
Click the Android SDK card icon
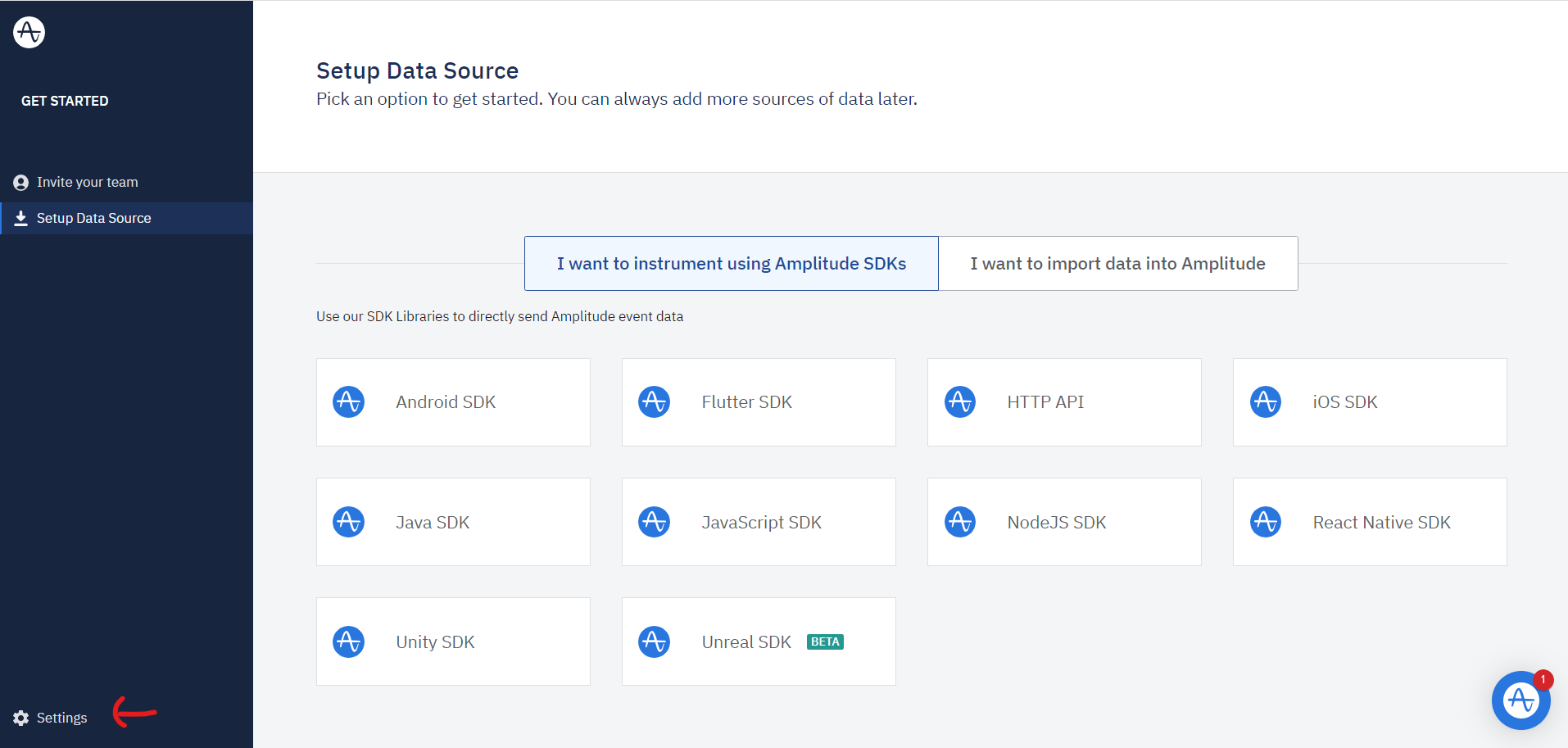[x=349, y=402]
